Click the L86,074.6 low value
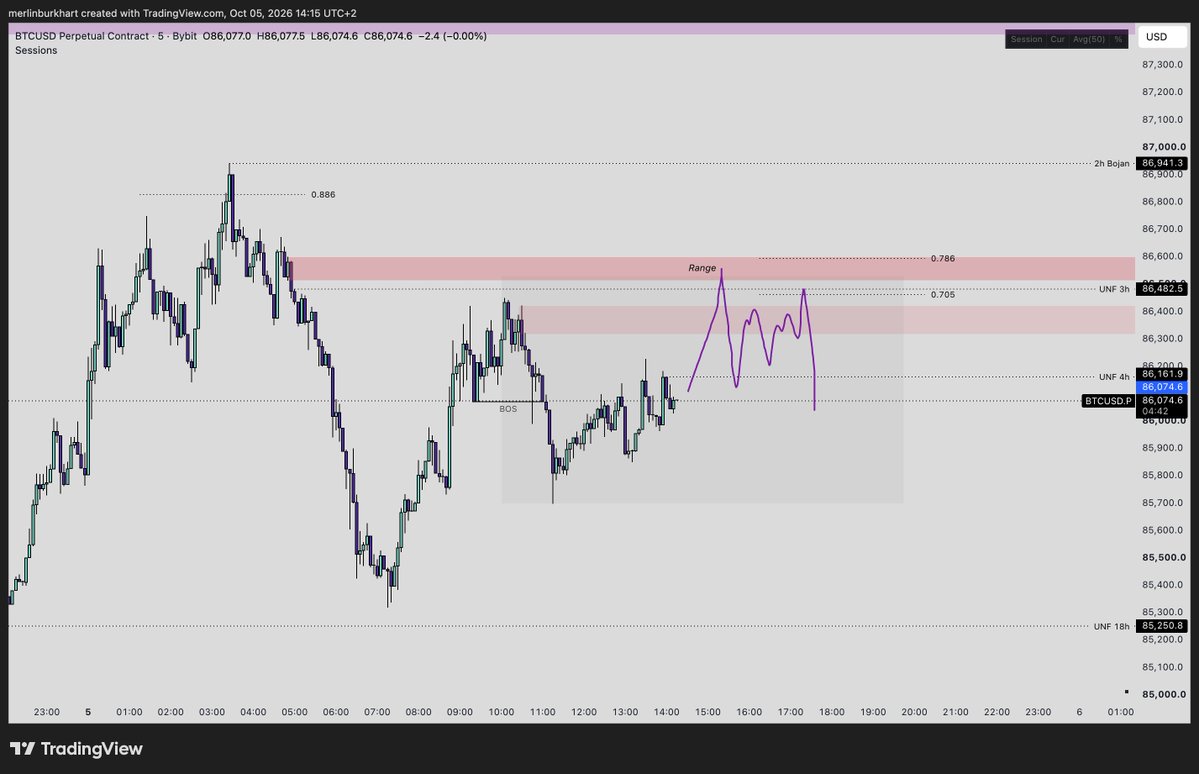Viewport: 1199px width, 774px height. 334,36
